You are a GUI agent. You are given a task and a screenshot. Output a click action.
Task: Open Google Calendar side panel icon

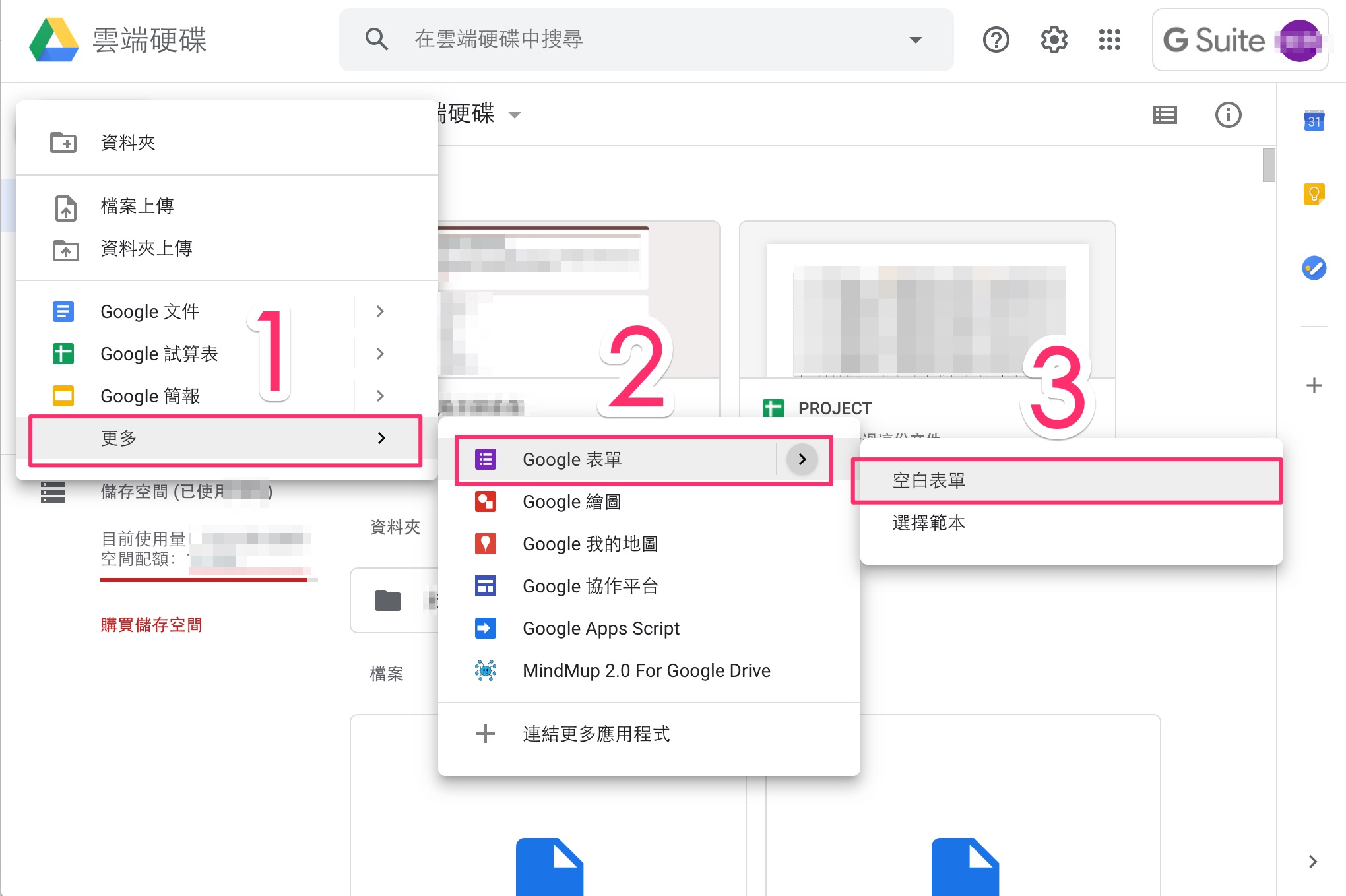click(1314, 121)
